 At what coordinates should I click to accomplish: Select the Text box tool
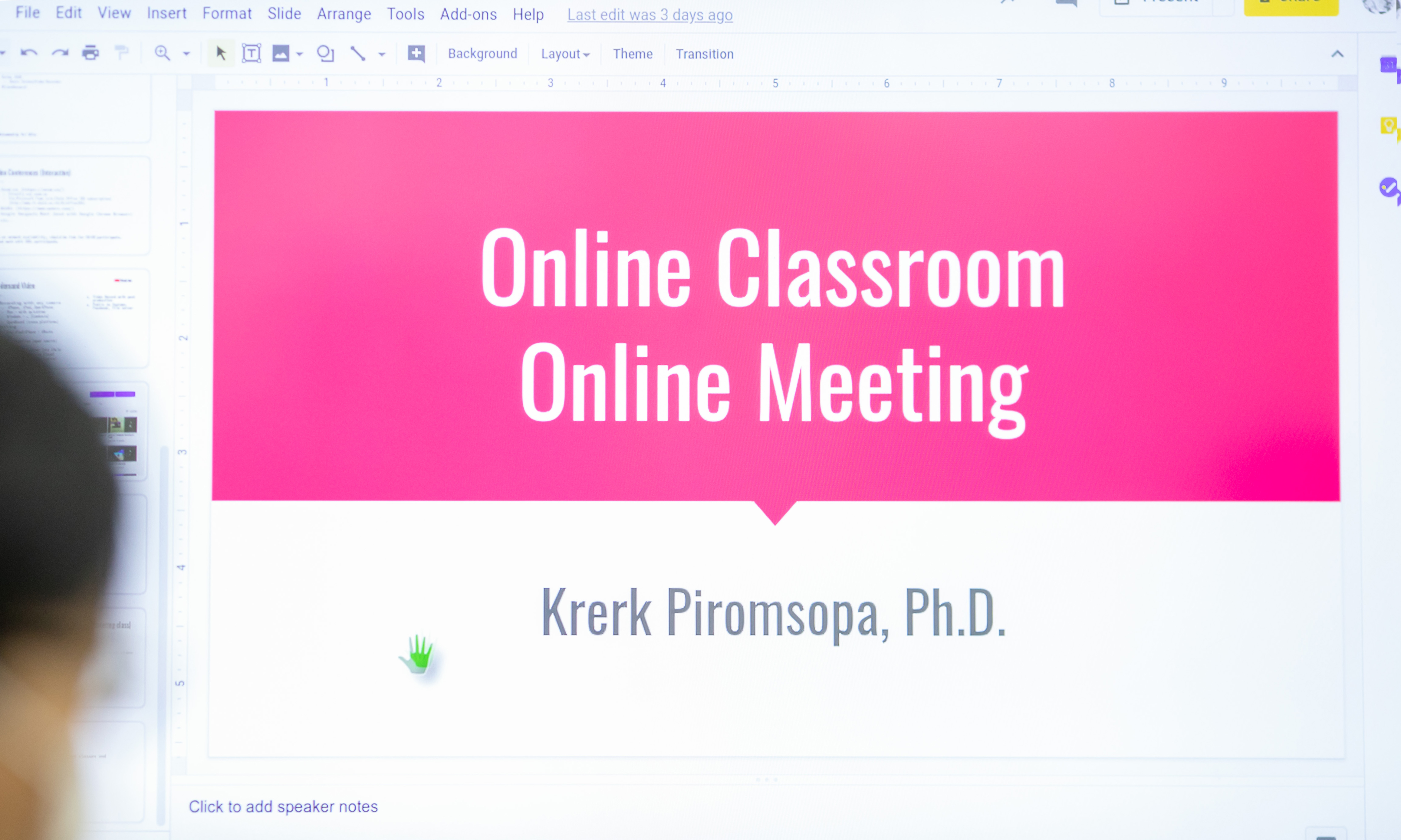click(251, 54)
